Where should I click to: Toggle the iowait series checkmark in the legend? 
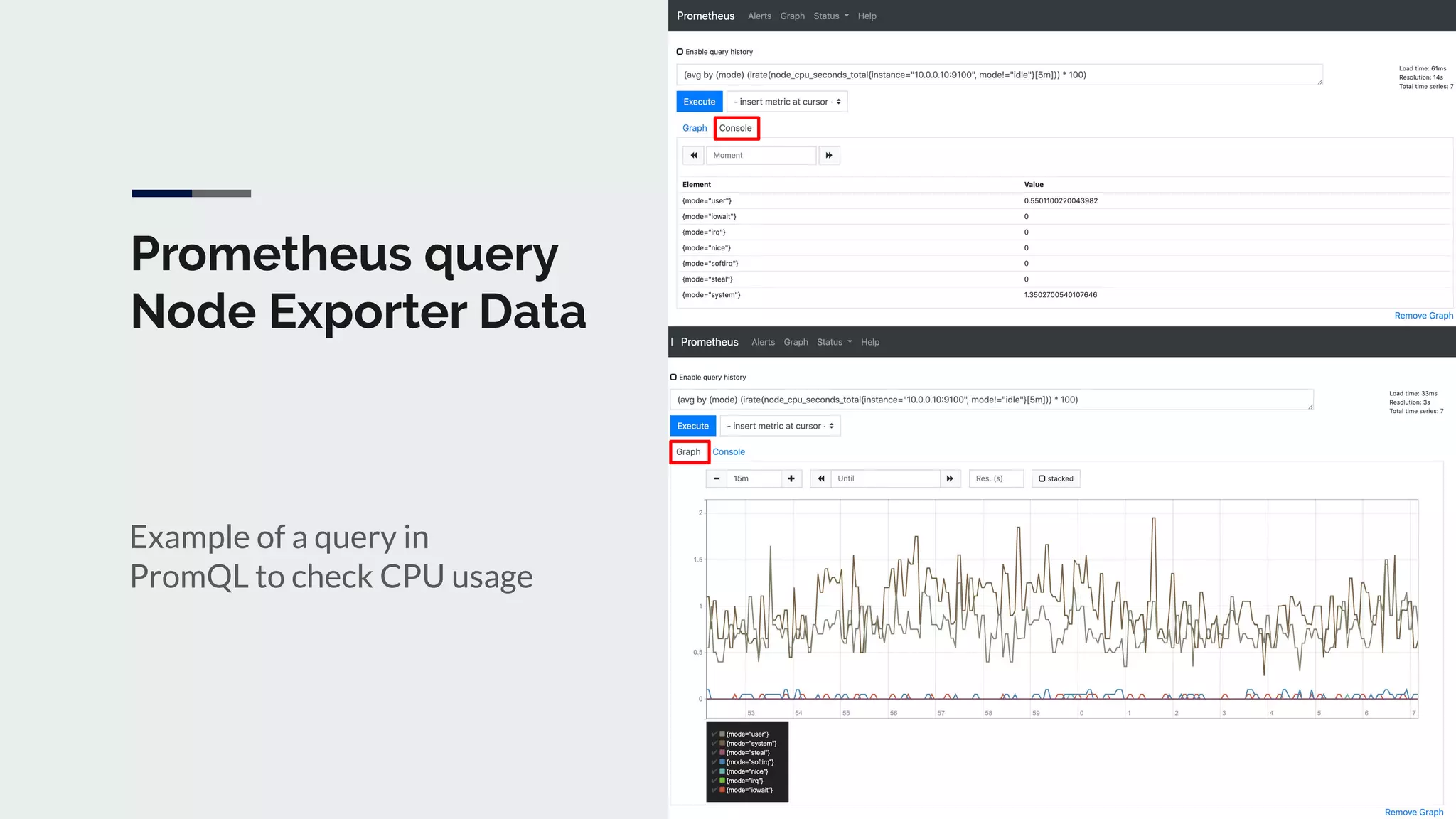click(714, 789)
